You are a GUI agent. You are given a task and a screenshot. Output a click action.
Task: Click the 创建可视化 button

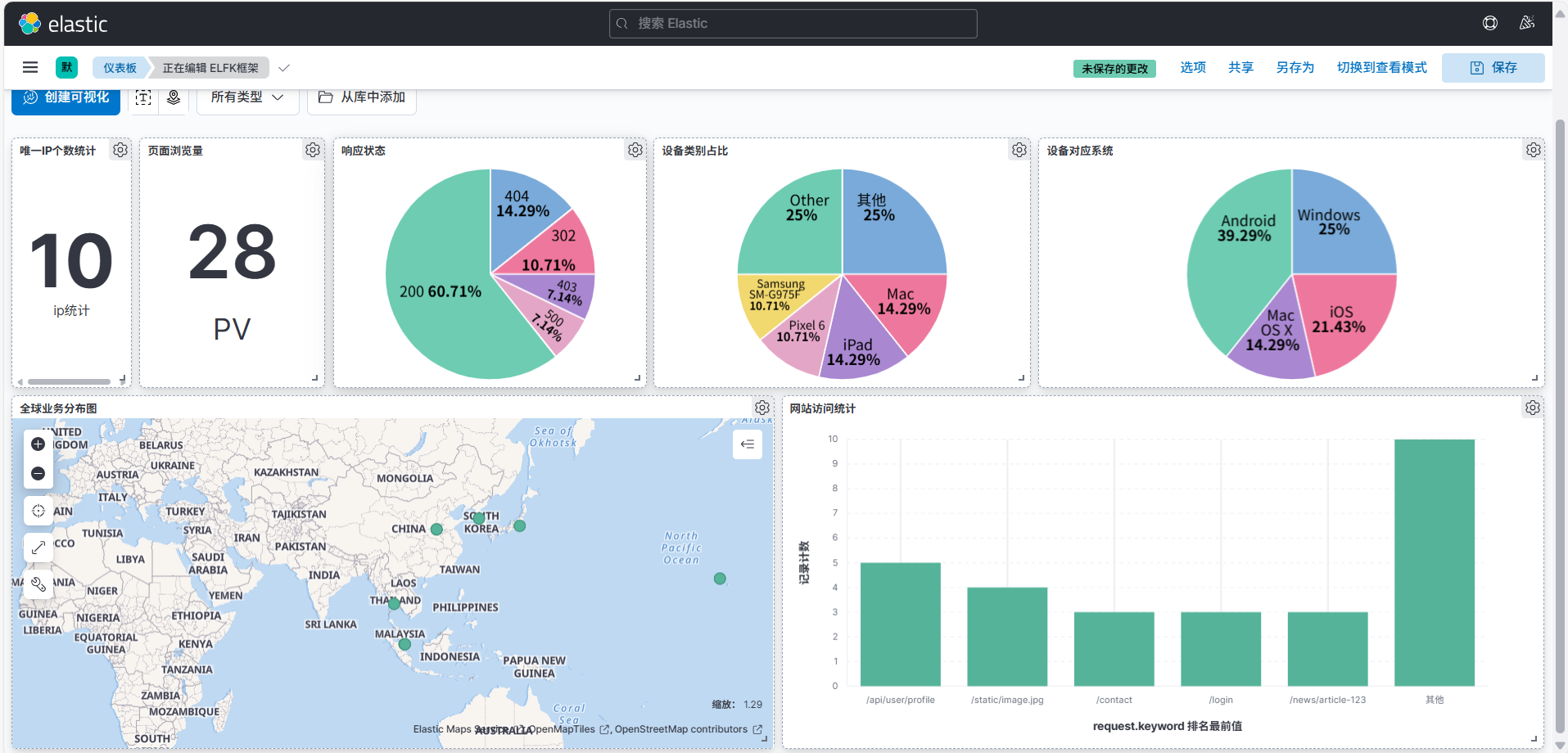tap(66, 97)
